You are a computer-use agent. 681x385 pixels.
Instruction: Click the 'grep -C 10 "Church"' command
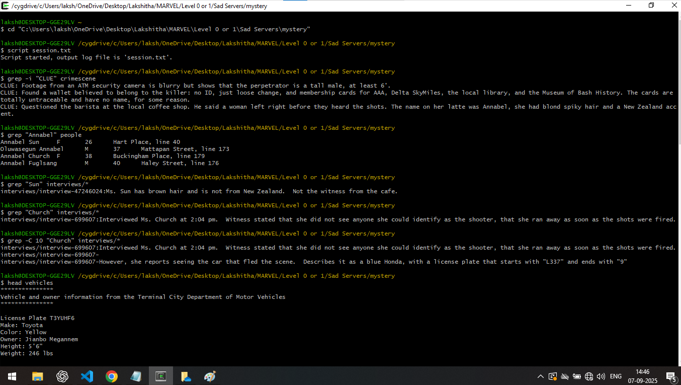tap(60, 241)
